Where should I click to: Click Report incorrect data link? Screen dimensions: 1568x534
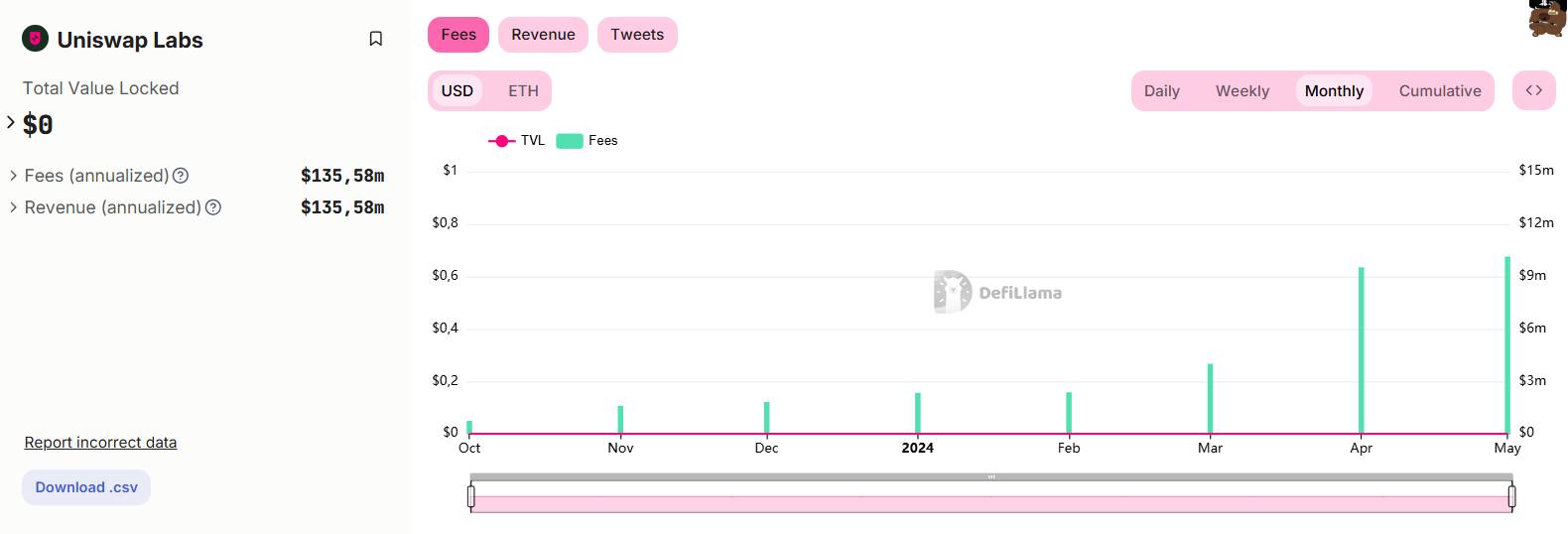[100, 443]
